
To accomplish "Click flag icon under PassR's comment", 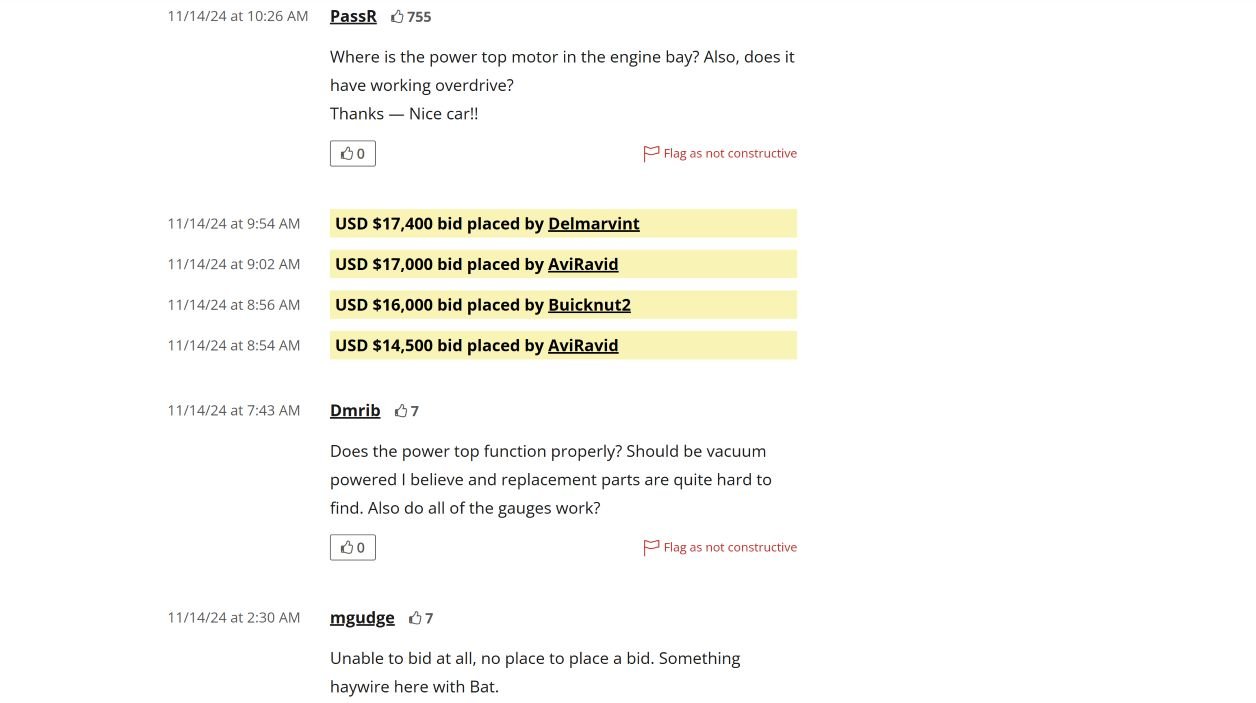I will click(651, 153).
